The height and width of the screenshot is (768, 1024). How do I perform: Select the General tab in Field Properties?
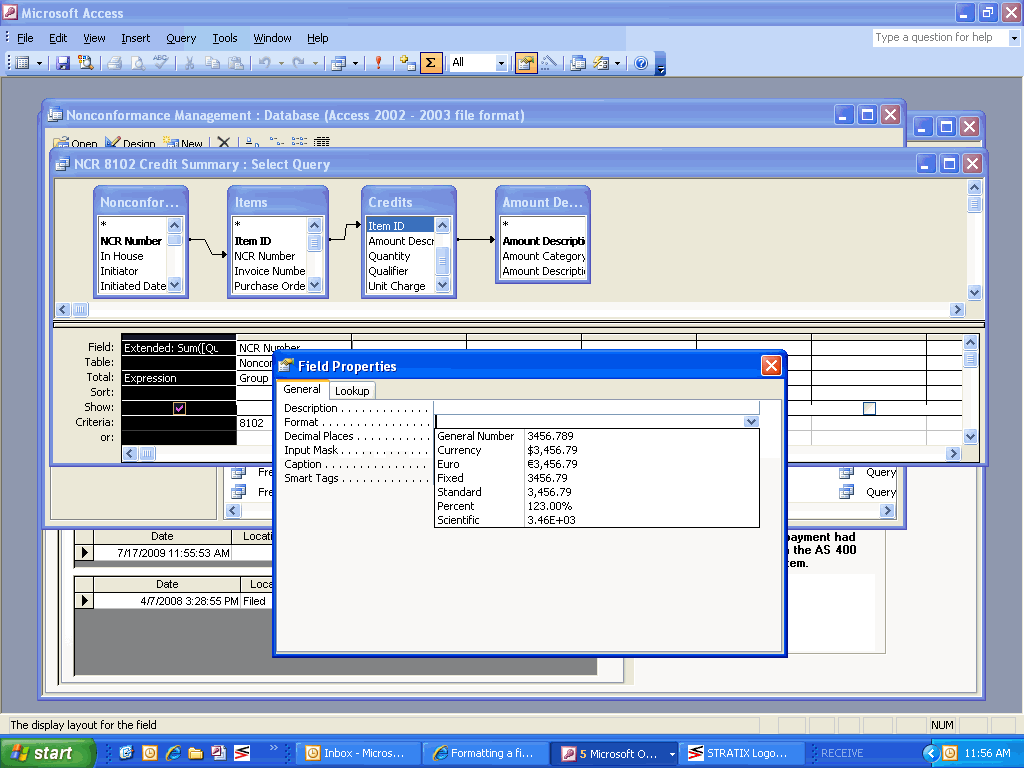coord(302,389)
